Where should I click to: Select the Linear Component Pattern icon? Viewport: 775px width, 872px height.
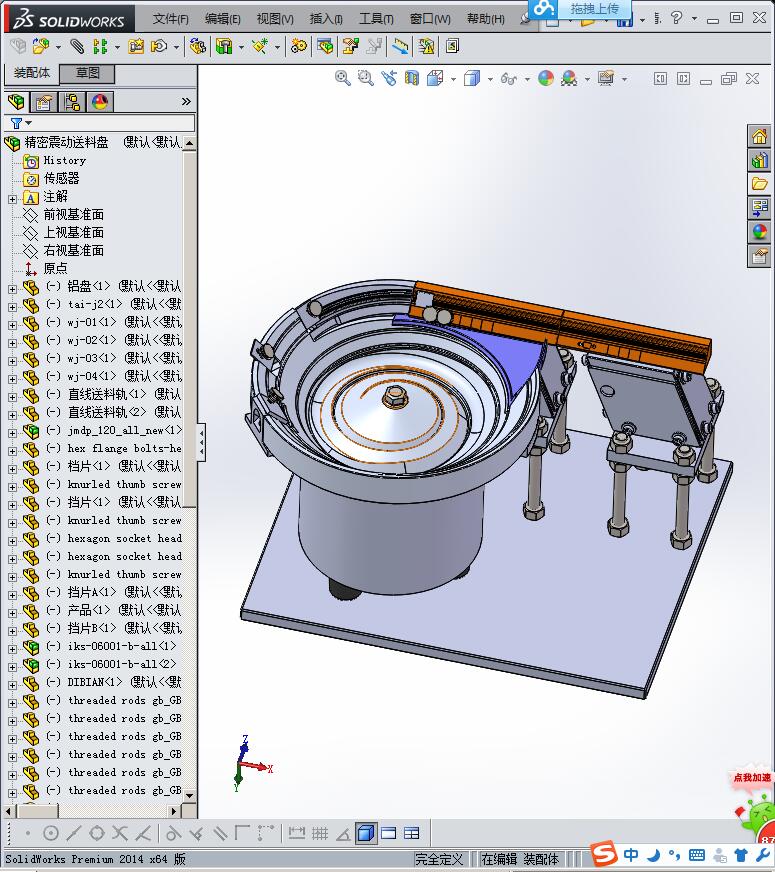(100, 46)
